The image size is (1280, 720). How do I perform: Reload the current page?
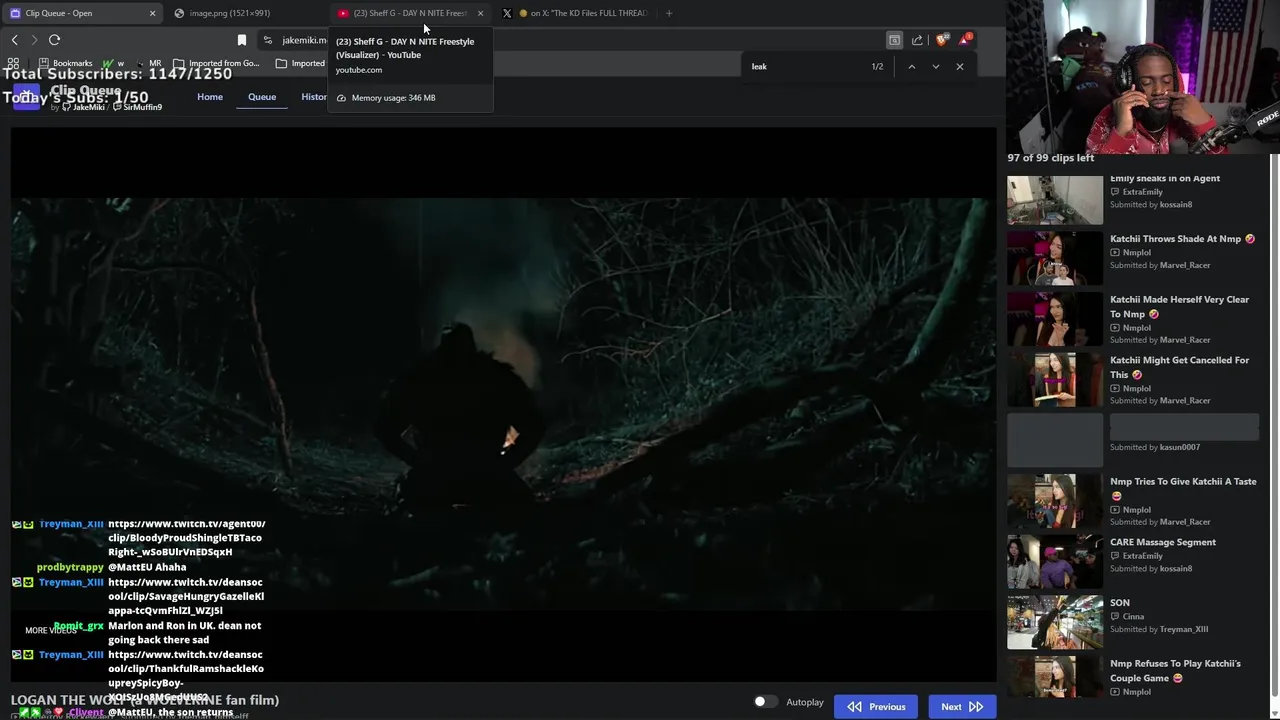tap(54, 40)
